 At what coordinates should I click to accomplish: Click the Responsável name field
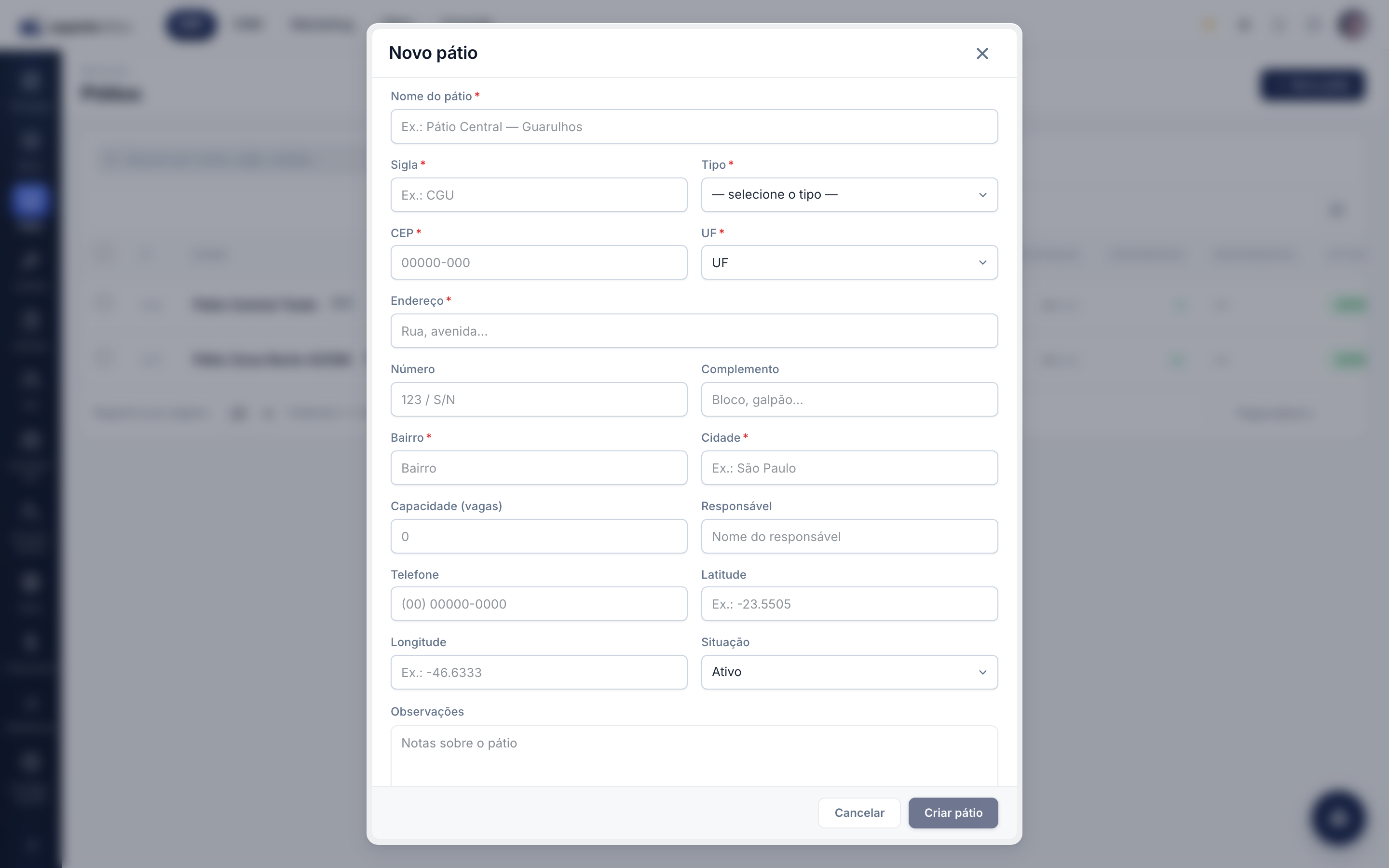pyautogui.click(x=849, y=536)
